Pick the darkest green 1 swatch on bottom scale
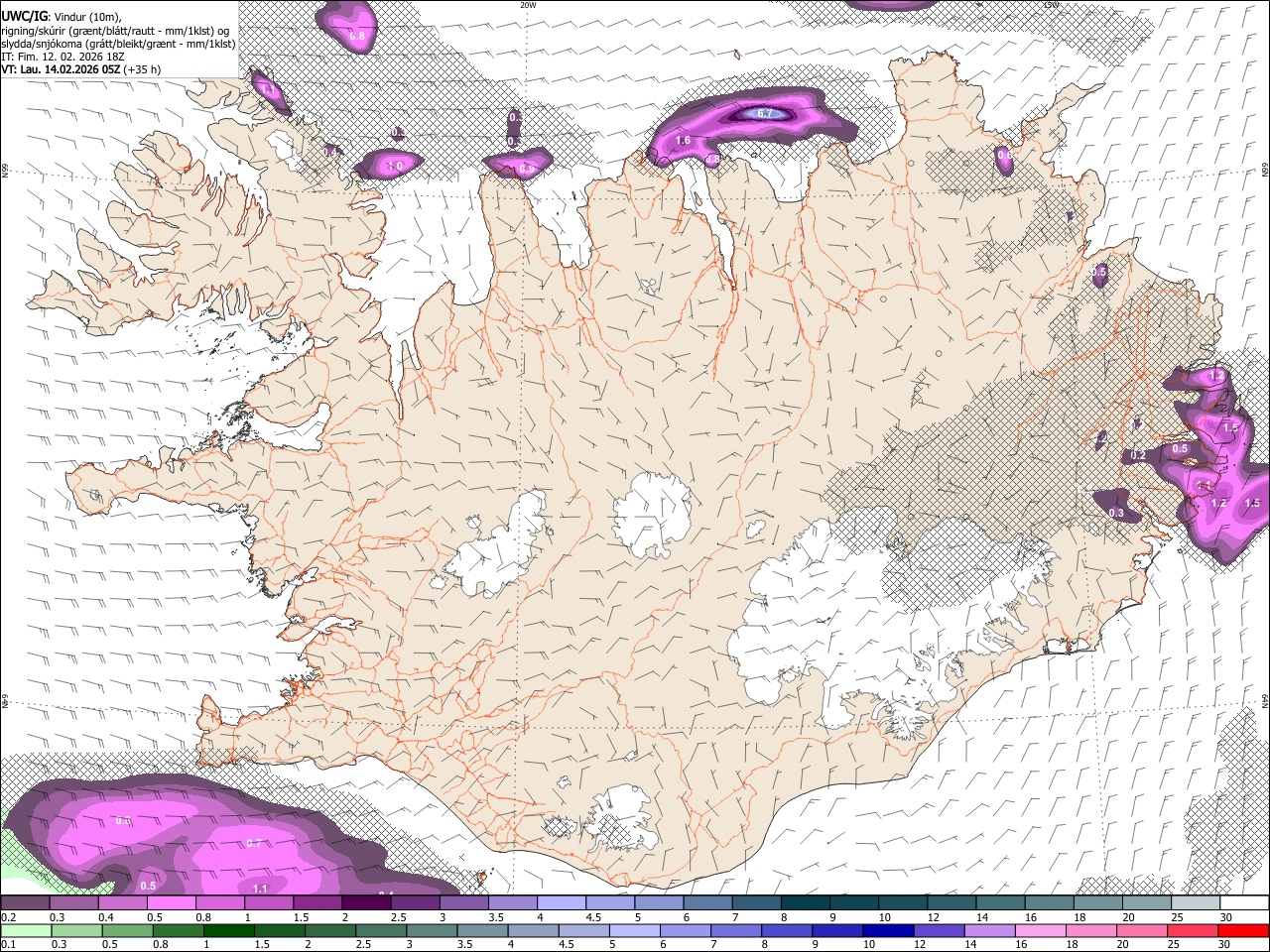The height and width of the screenshot is (952, 1270). tap(229, 931)
